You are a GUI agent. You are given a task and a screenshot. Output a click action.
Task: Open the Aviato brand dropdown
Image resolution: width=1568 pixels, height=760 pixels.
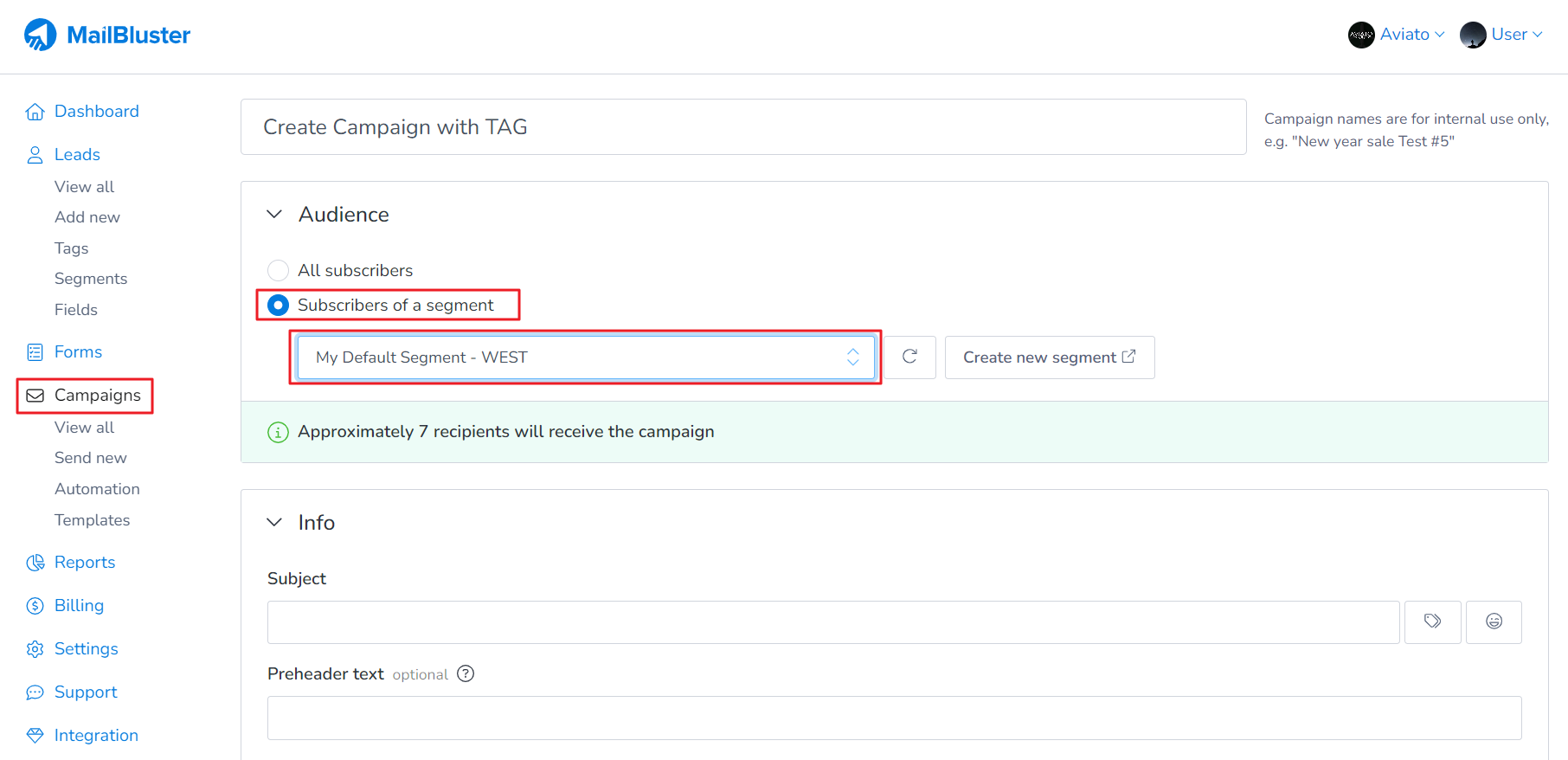pyautogui.click(x=1397, y=35)
